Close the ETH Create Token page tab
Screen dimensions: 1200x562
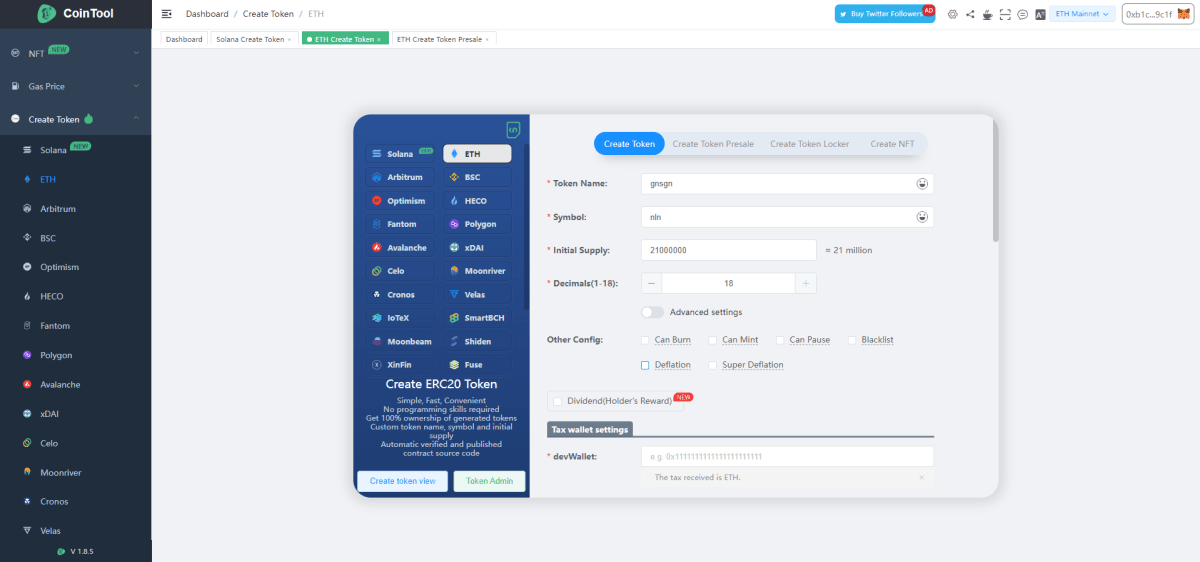coord(379,39)
